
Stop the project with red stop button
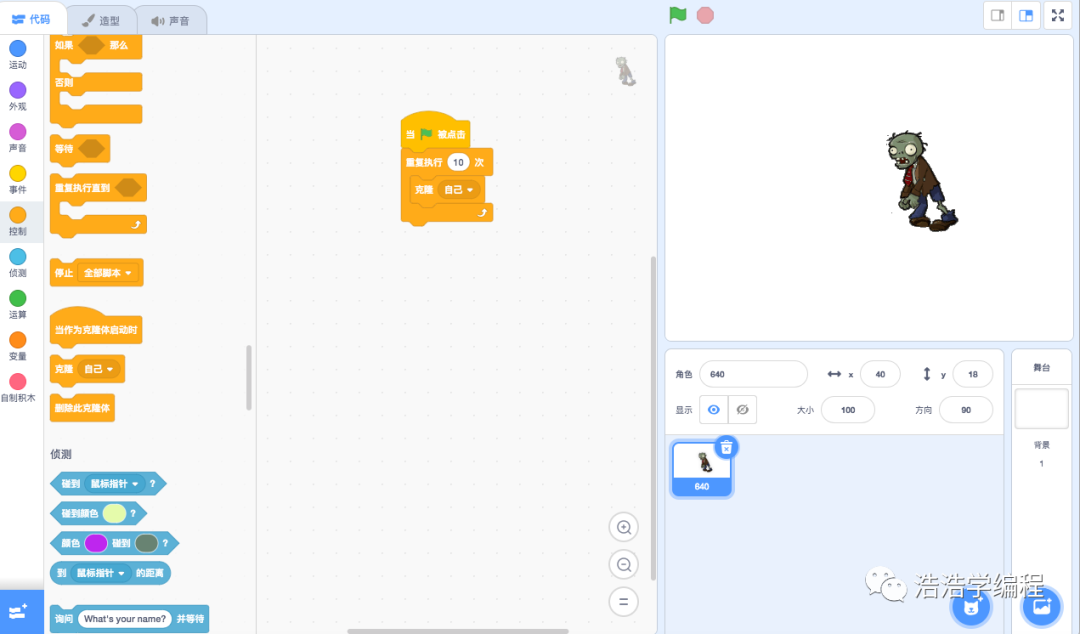pos(705,15)
